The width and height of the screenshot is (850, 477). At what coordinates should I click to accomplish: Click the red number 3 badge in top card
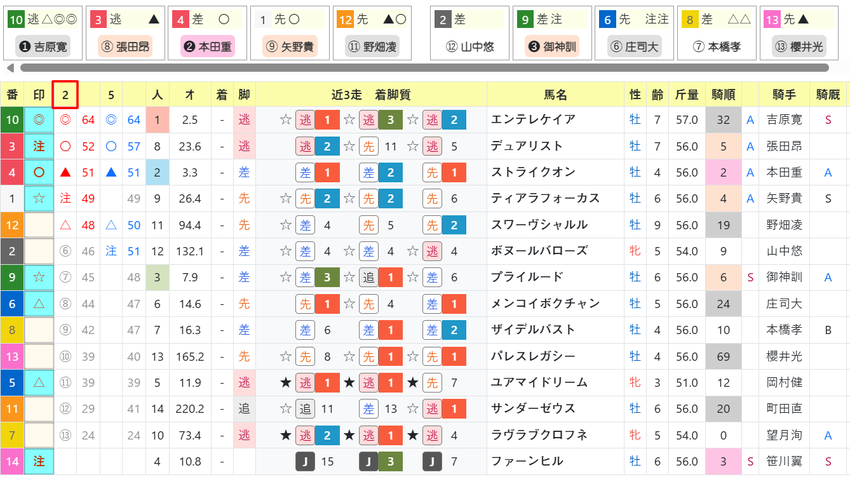point(98,20)
